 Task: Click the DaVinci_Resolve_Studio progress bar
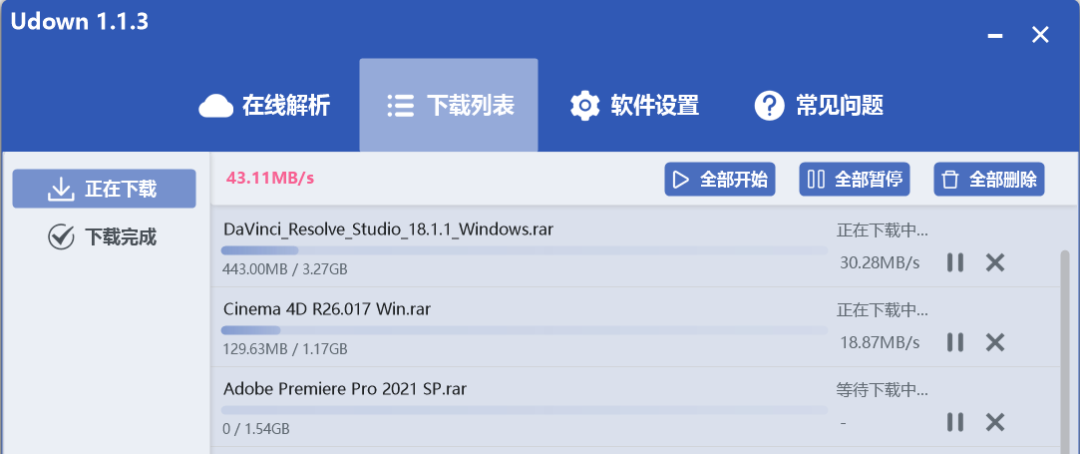524,250
